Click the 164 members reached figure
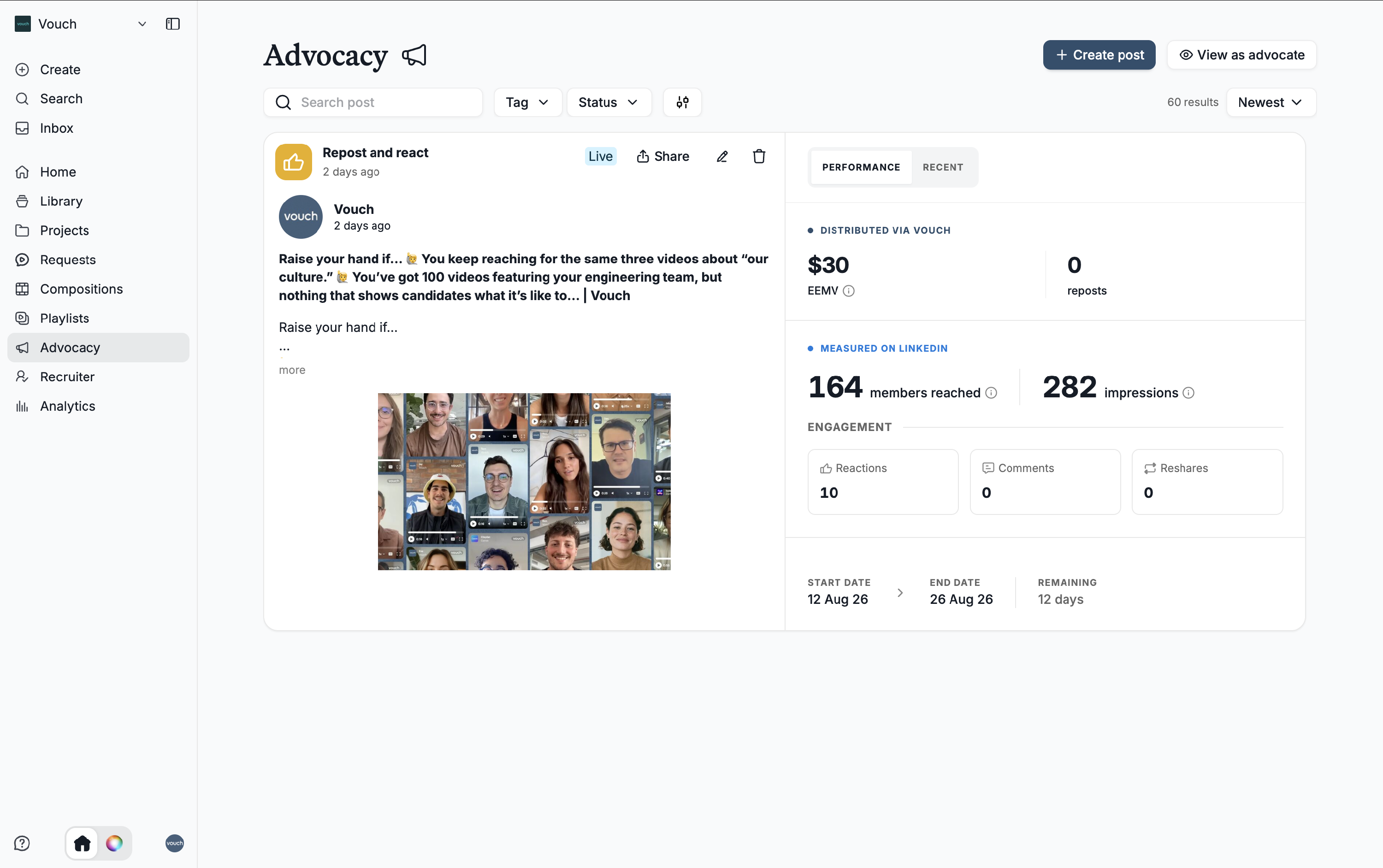The image size is (1383, 868). coord(835,387)
